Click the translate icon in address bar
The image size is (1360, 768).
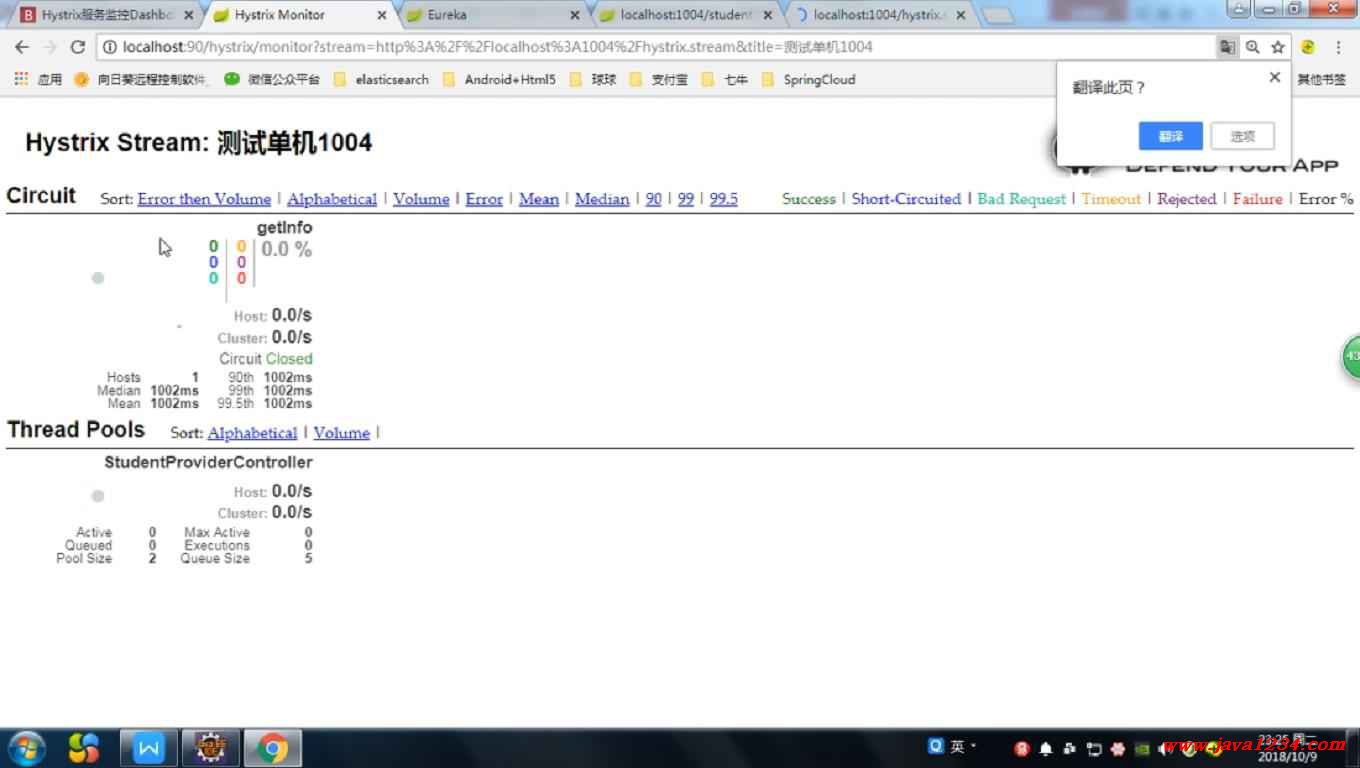tap(1227, 47)
